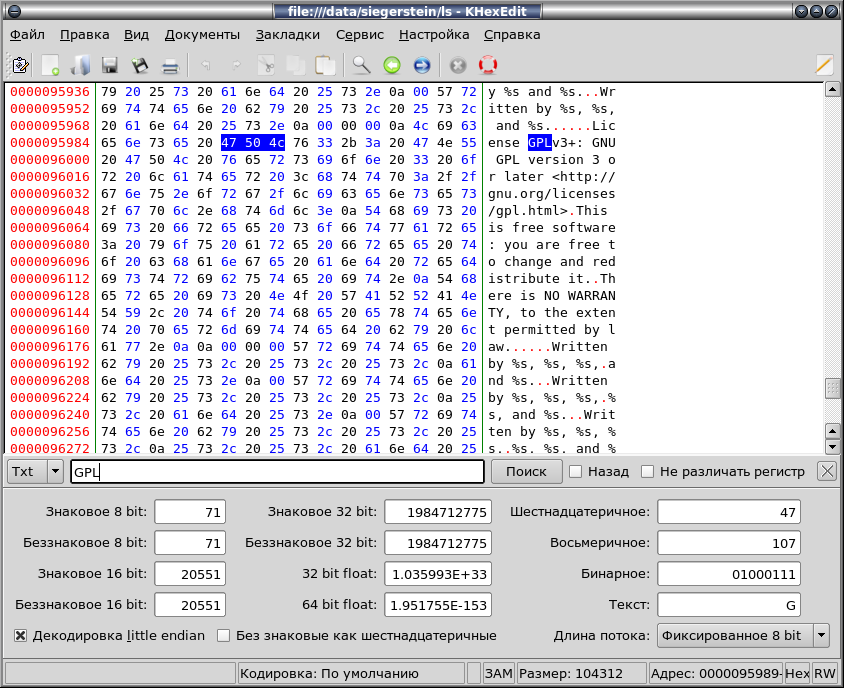Click the Беззнаковое 16 bit value field

(x=190, y=605)
